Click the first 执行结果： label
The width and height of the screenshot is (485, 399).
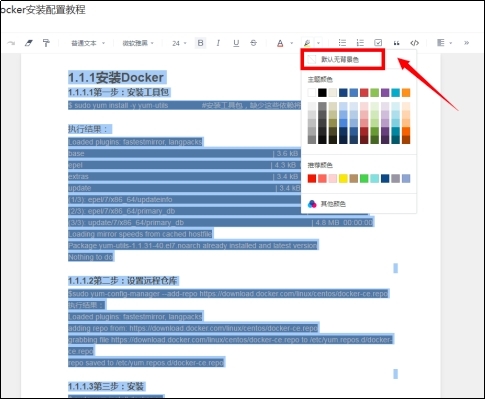[x=89, y=129]
